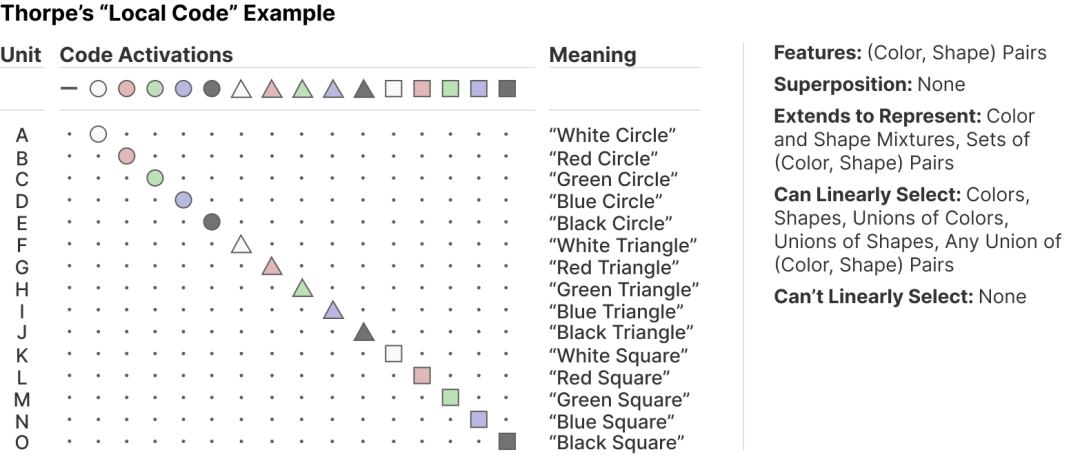
Task: Click the "Meaning" column header
Action: 592,55
